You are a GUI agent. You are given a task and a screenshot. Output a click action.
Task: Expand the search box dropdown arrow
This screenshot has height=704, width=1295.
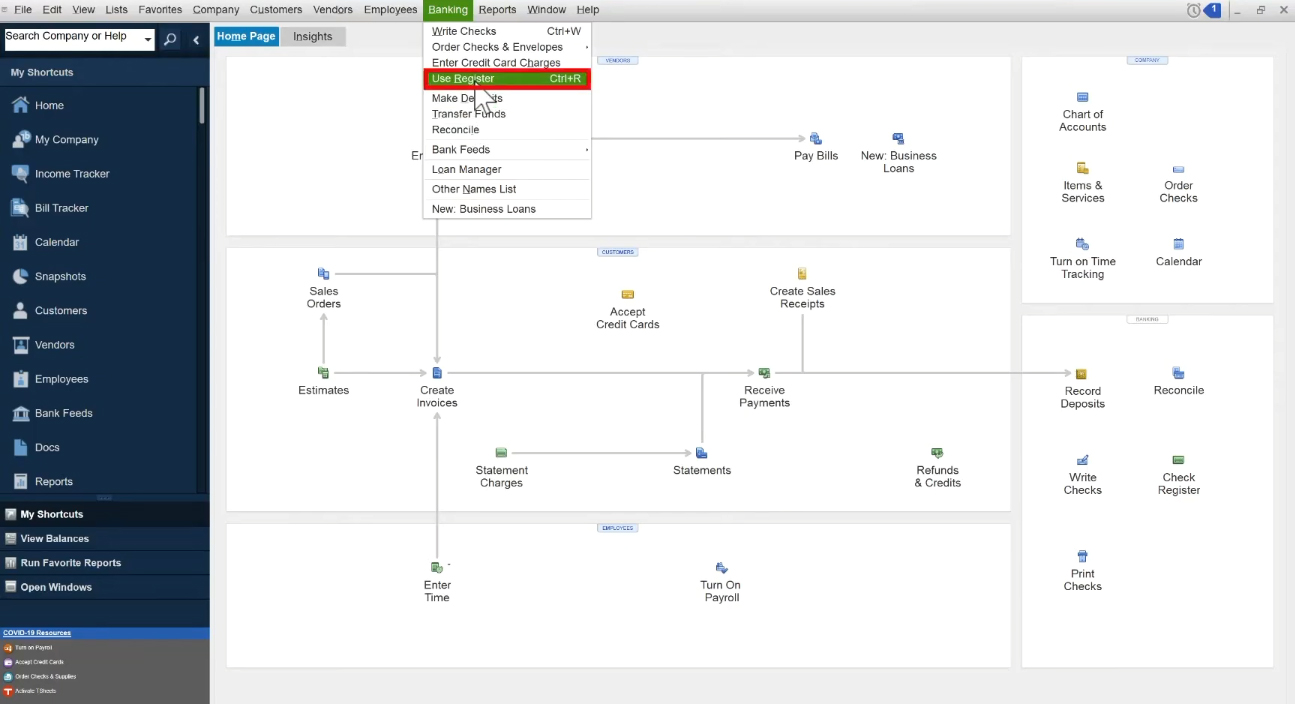click(148, 40)
